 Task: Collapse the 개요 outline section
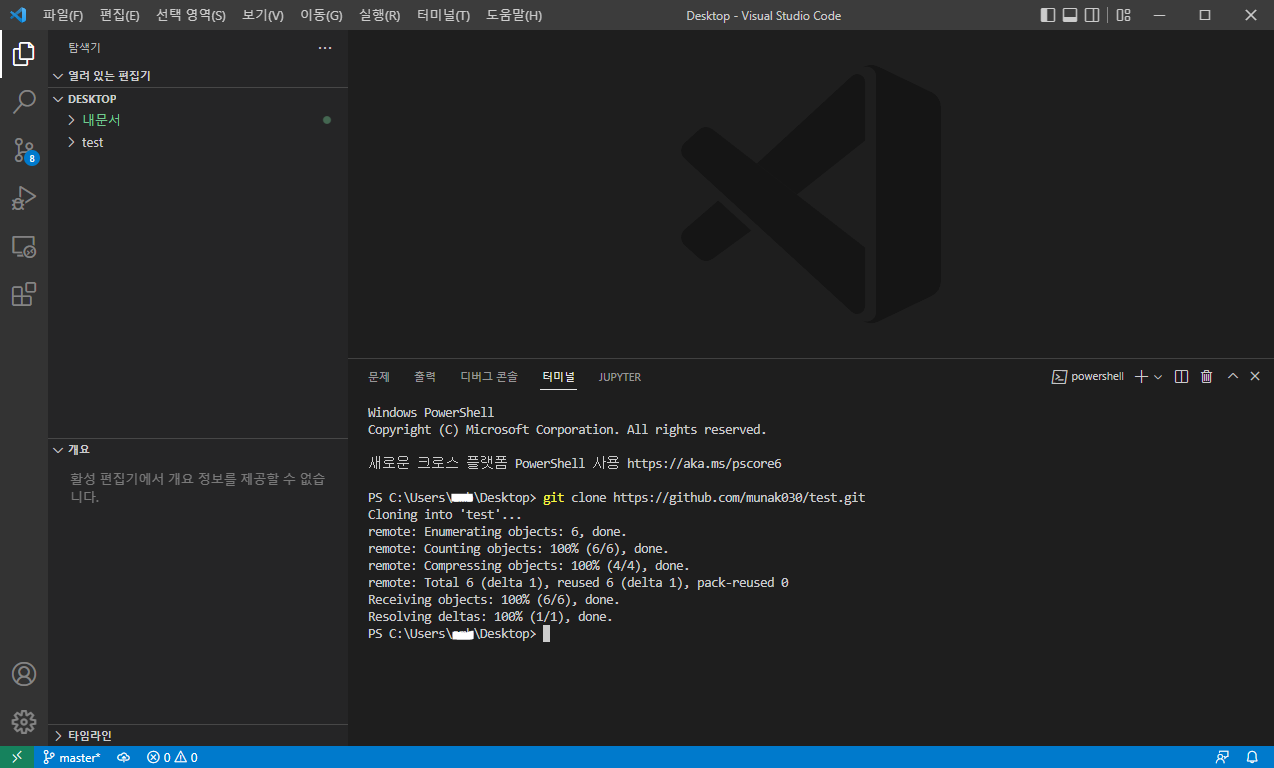tap(198, 450)
